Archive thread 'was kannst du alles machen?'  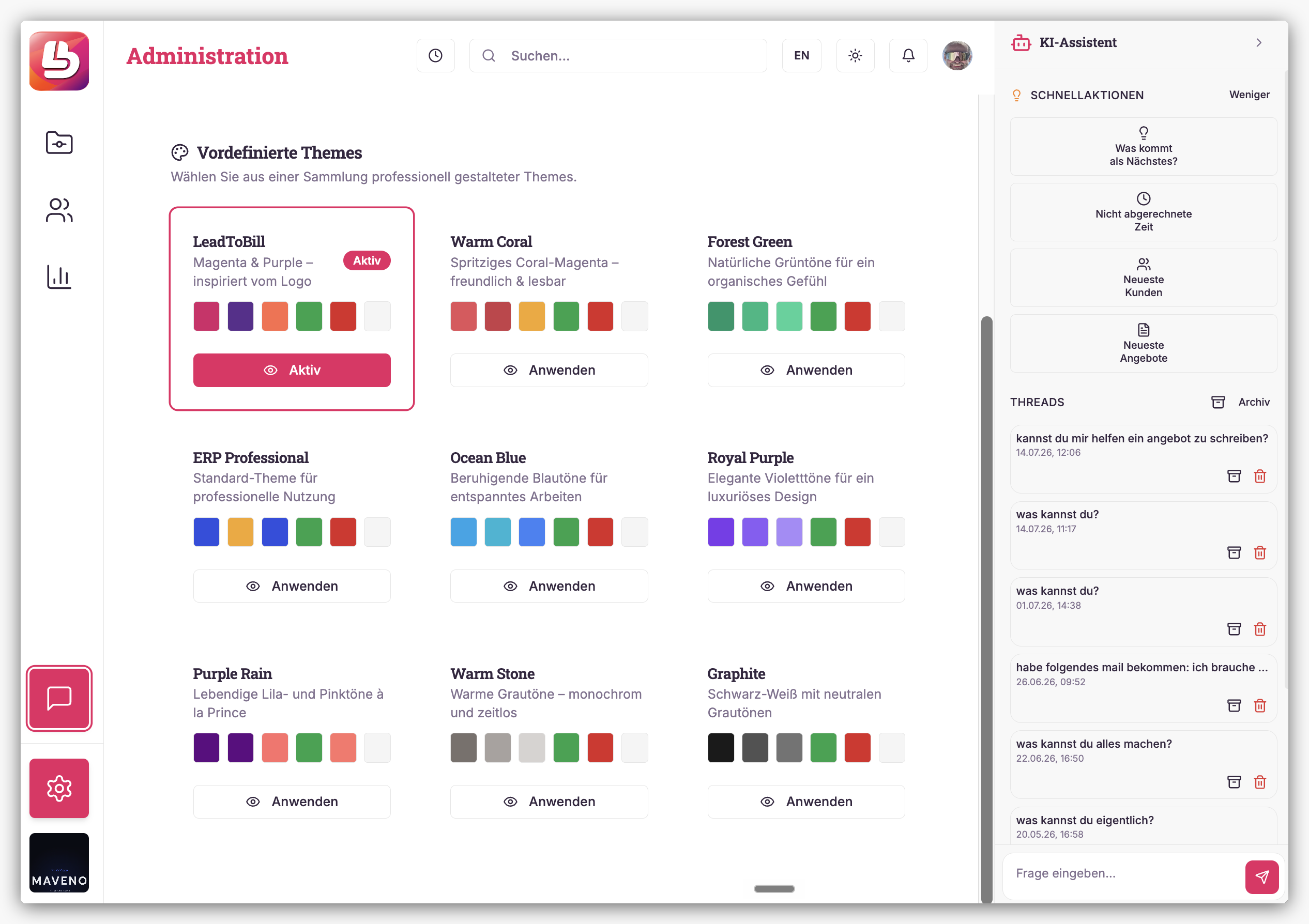tap(1234, 781)
